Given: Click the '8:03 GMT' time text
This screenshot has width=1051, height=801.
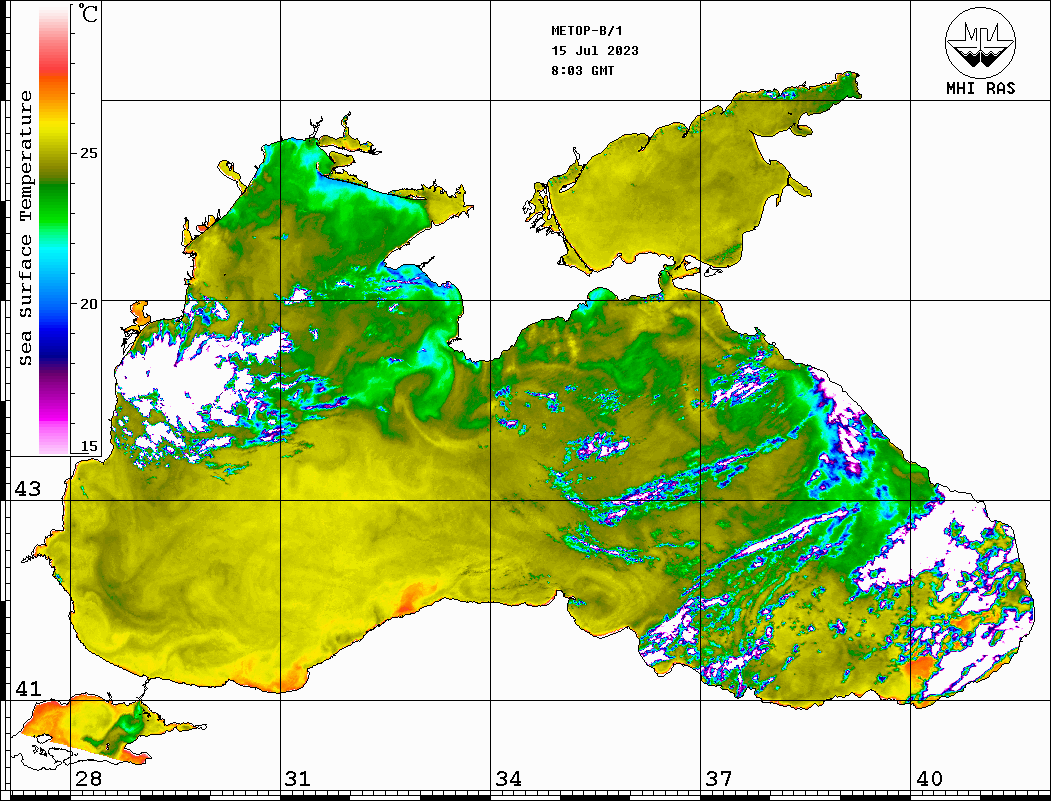Looking at the screenshot, I should click(582, 70).
